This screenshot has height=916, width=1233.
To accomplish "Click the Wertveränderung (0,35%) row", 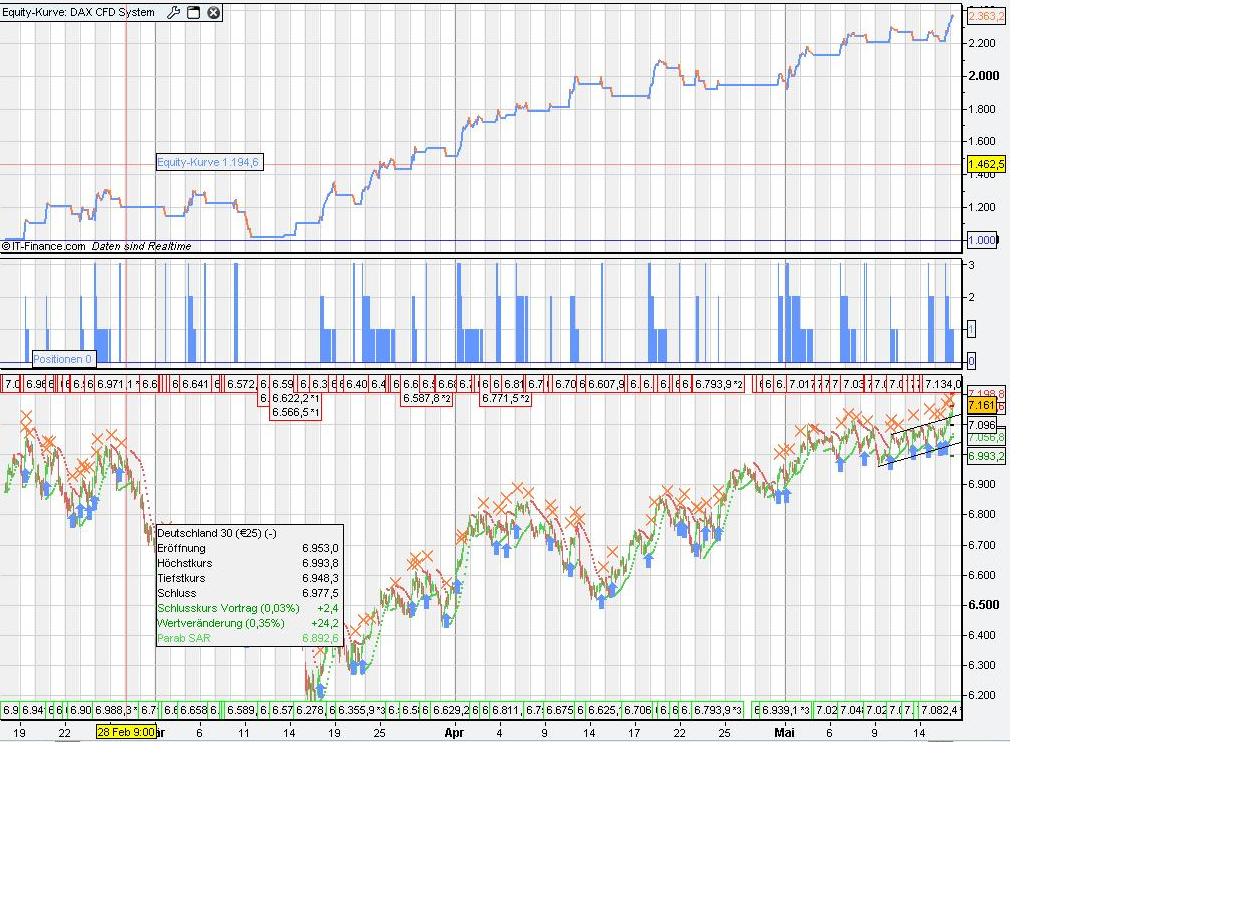I will pyautogui.click(x=248, y=623).
